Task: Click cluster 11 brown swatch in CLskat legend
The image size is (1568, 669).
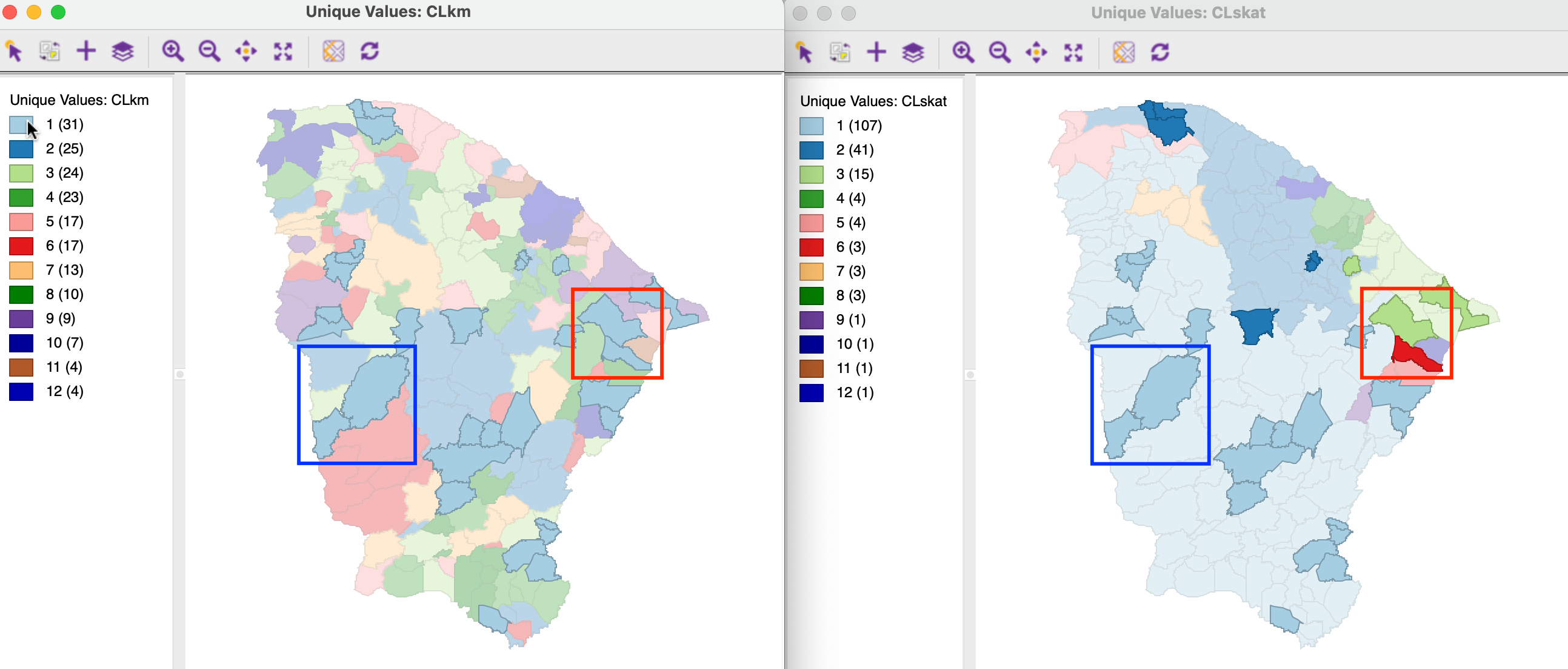Action: point(812,369)
